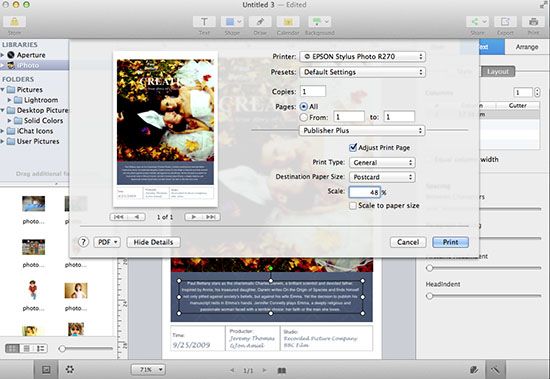
Task: Click the selected text box on poster
Action: (x=271, y=297)
